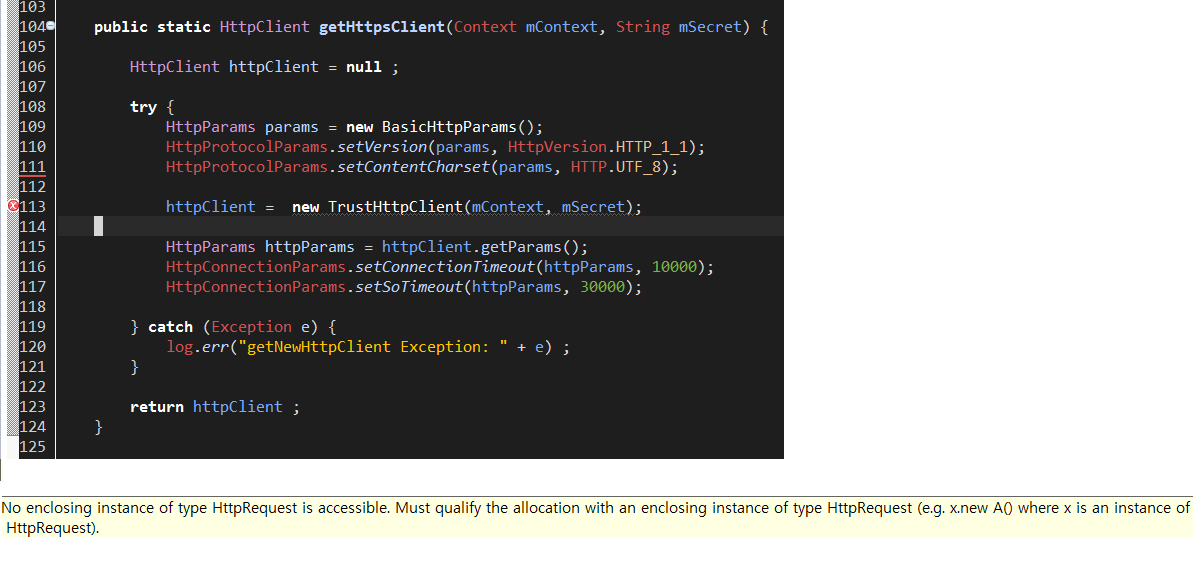Click the null keyword on line 106

click(x=364, y=67)
